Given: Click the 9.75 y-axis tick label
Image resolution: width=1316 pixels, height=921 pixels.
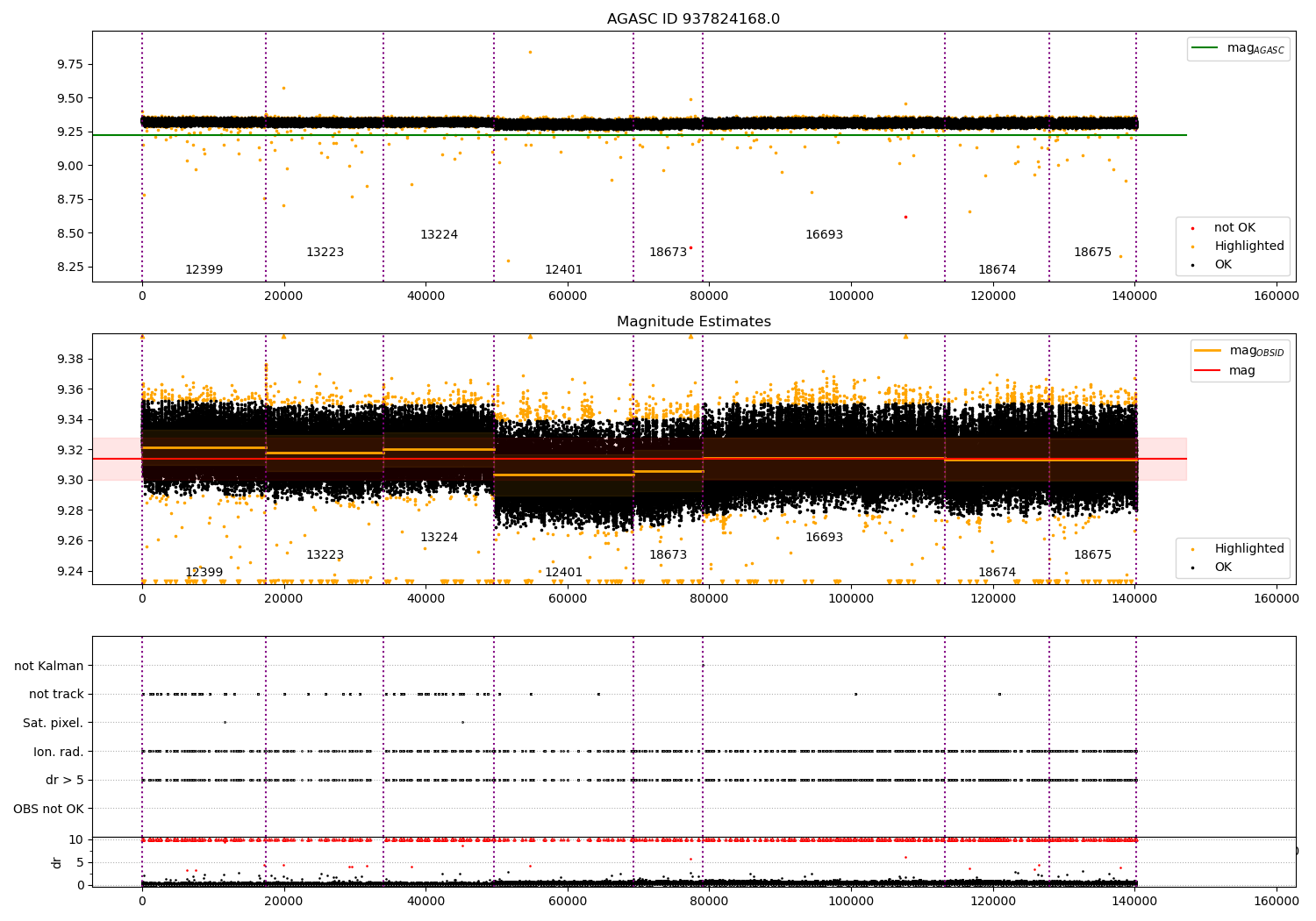Looking at the screenshot, I should pyautogui.click(x=70, y=64).
